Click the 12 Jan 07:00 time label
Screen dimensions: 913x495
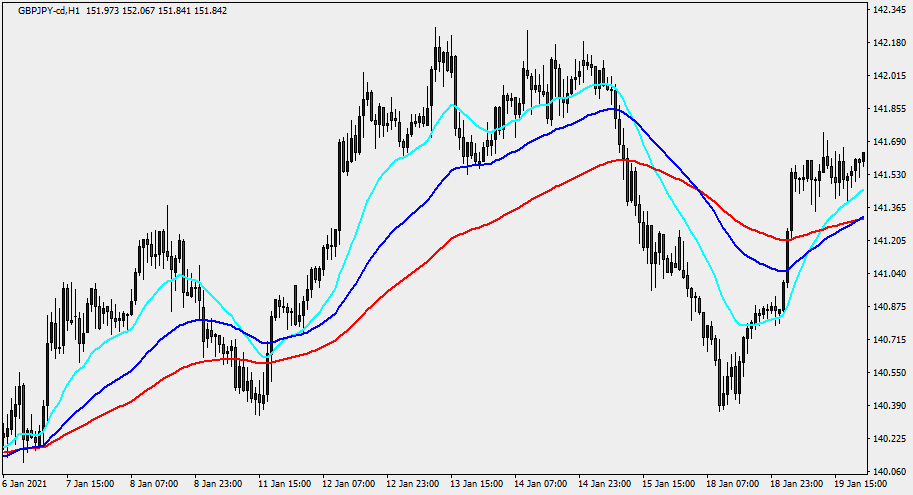click(347, 483)
